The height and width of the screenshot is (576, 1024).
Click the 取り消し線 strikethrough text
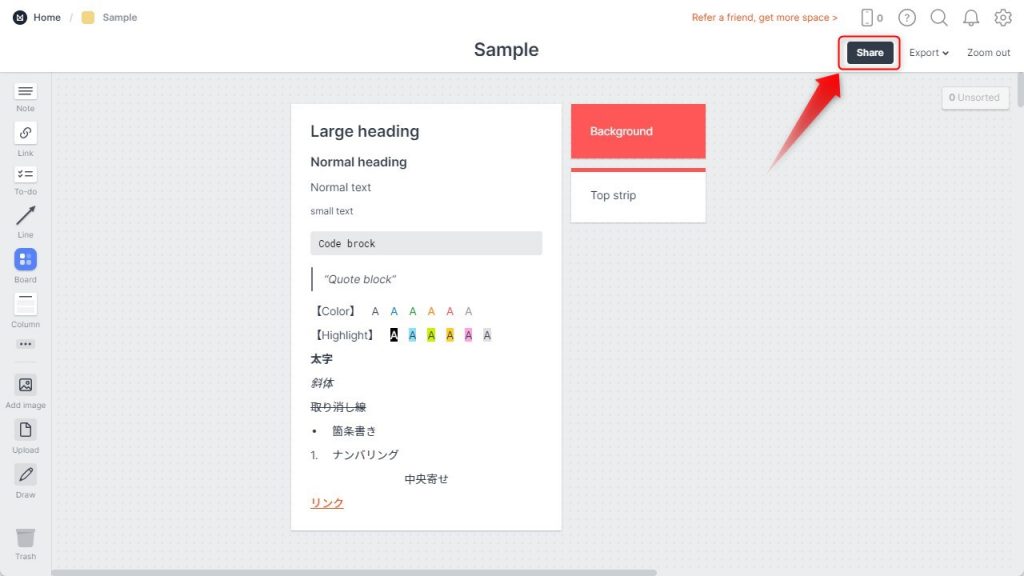[338, 407]
